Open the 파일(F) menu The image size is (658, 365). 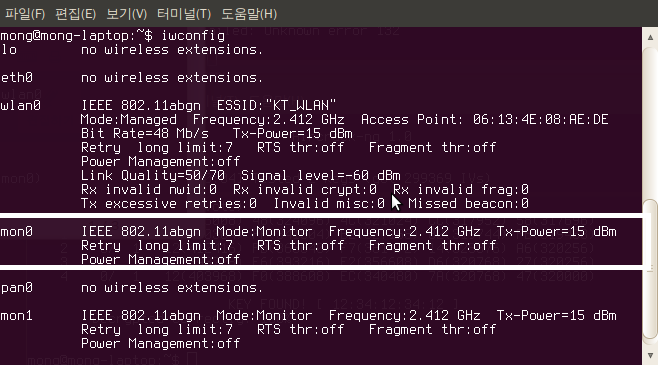coord(25,14)
